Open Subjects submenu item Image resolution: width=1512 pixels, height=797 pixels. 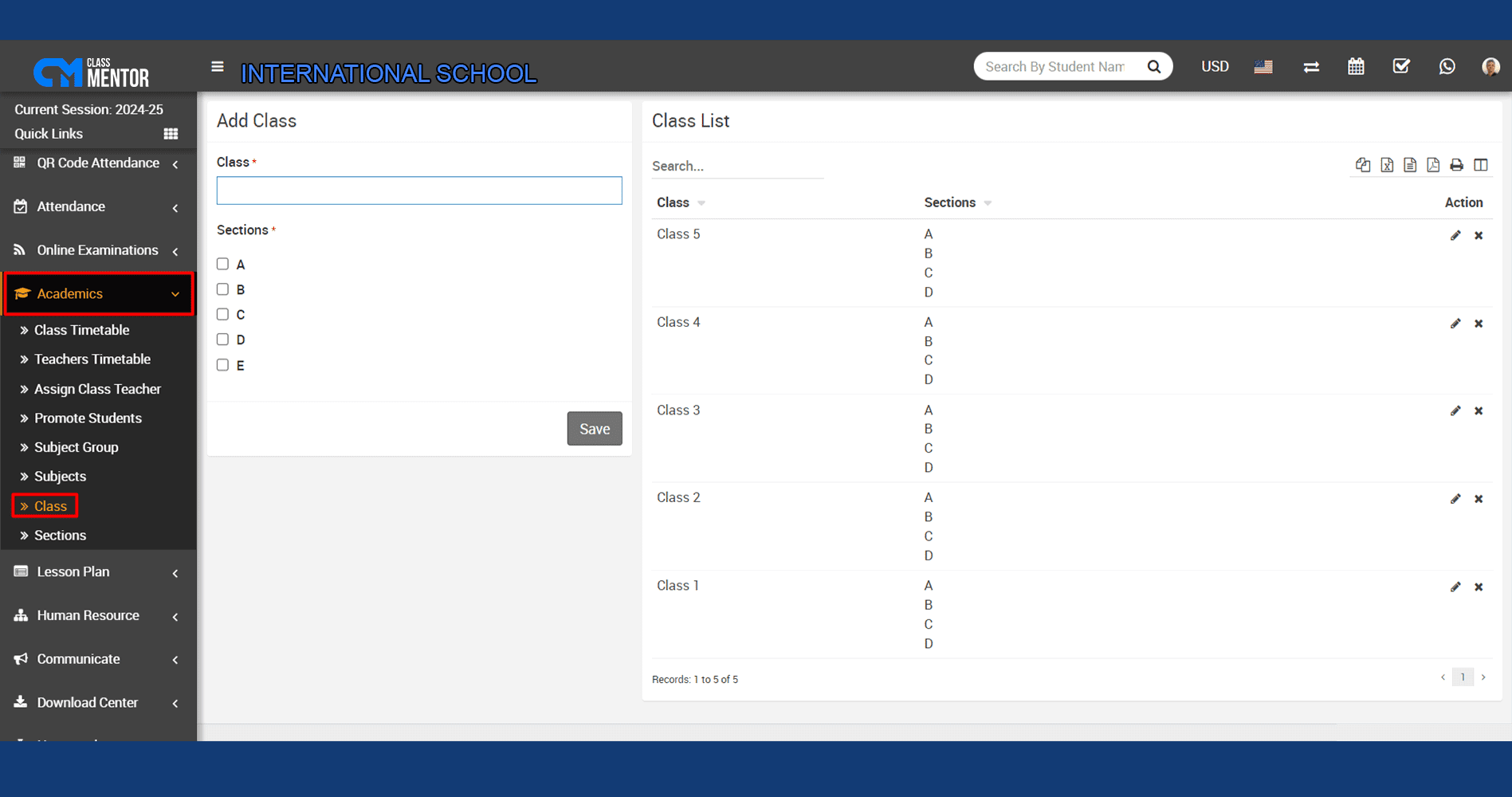click(x=60, y=477)
